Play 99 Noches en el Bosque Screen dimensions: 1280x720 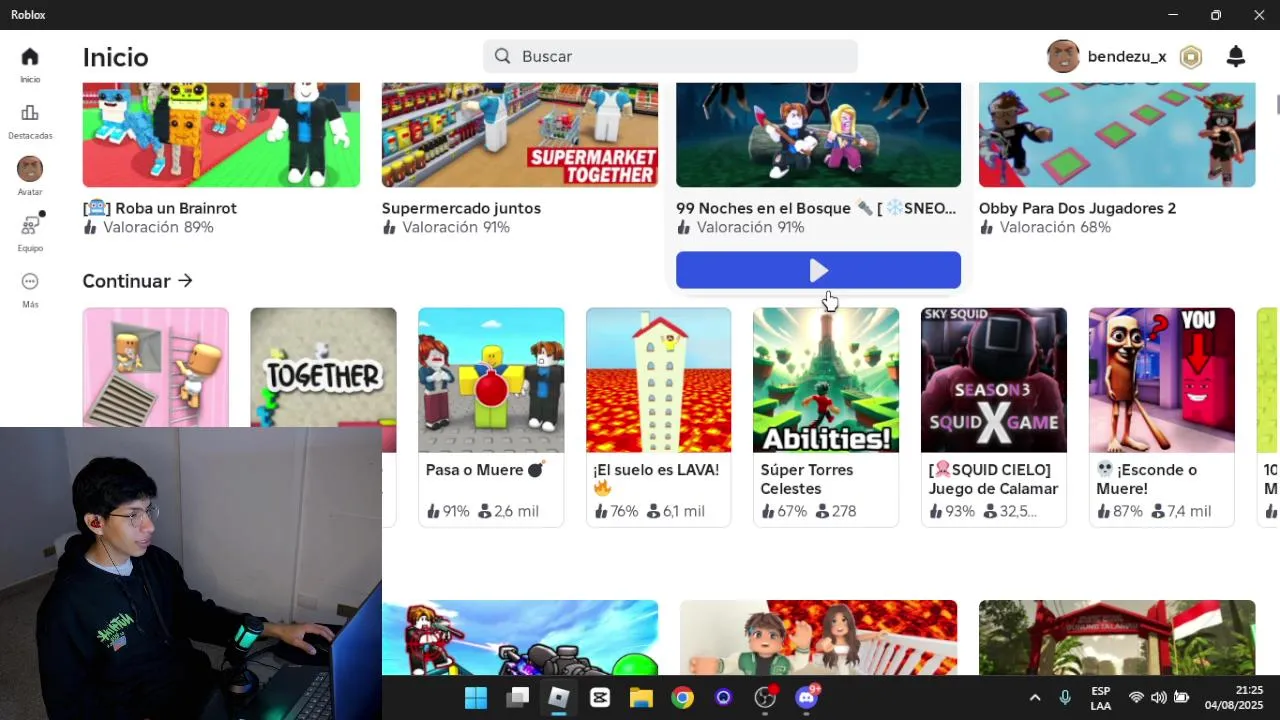coord(818,270)
